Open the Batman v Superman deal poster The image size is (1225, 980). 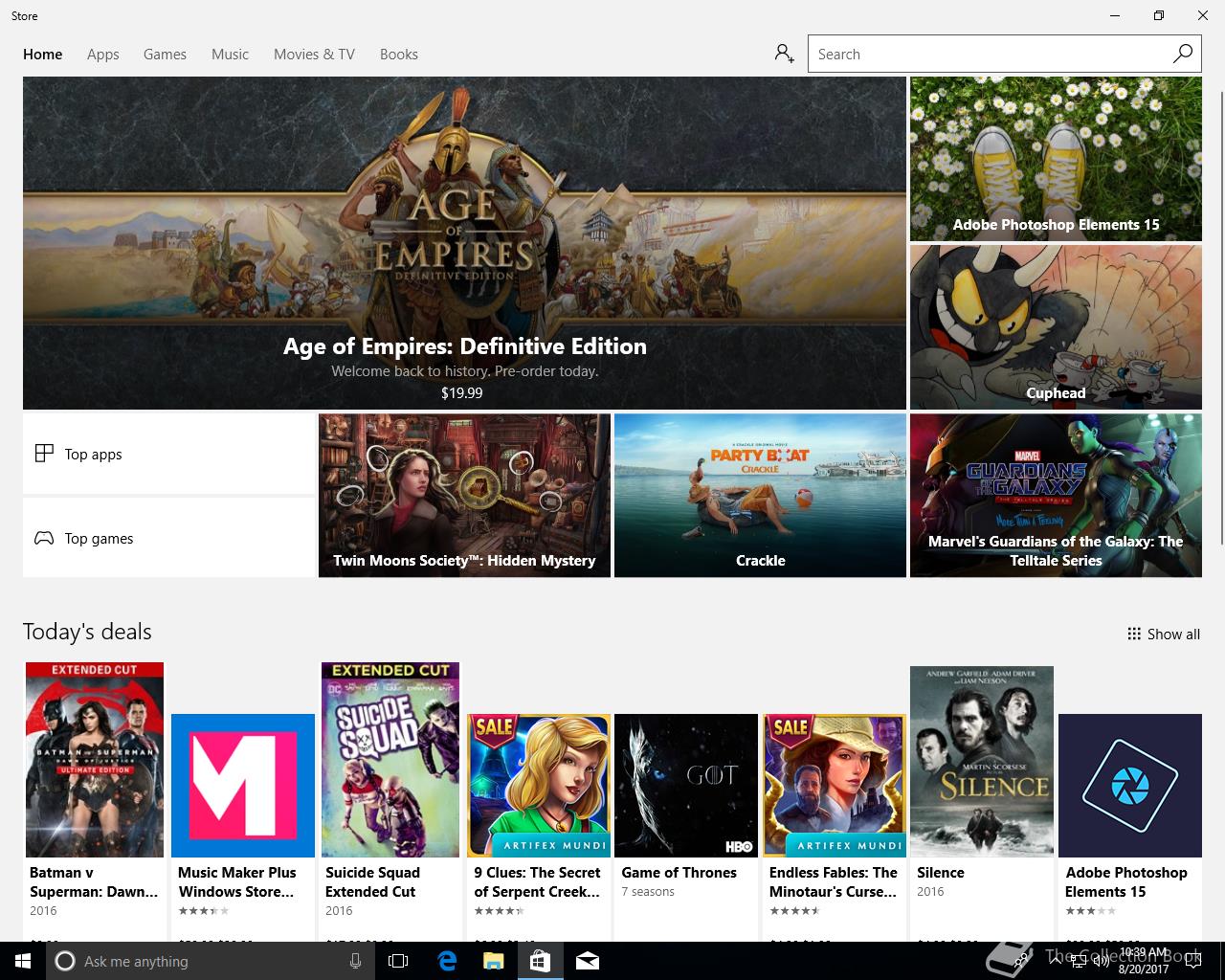[95, 760]
